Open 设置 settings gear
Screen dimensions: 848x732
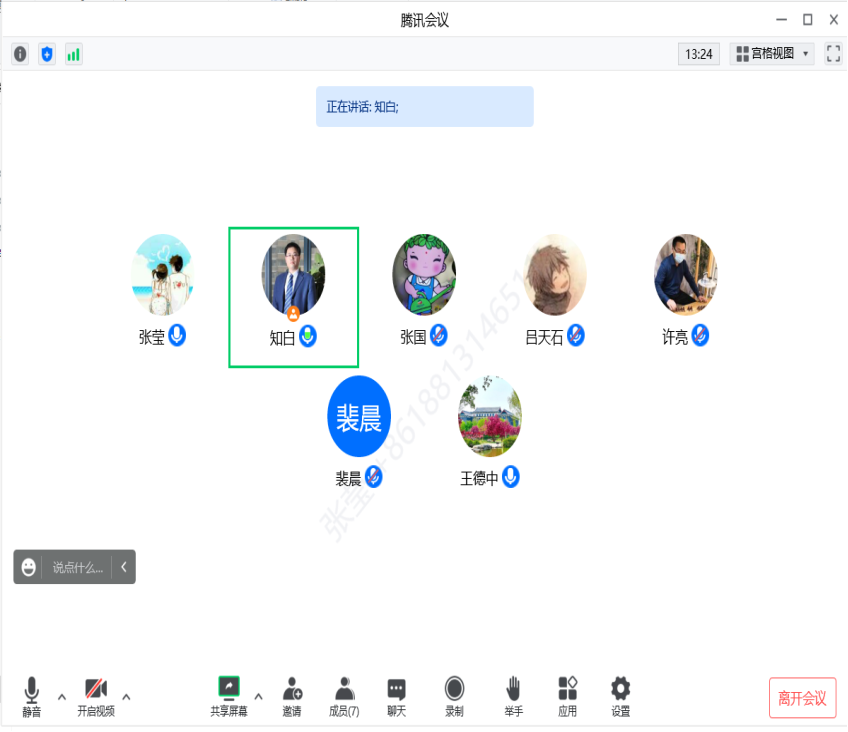(x=621, y=695)
